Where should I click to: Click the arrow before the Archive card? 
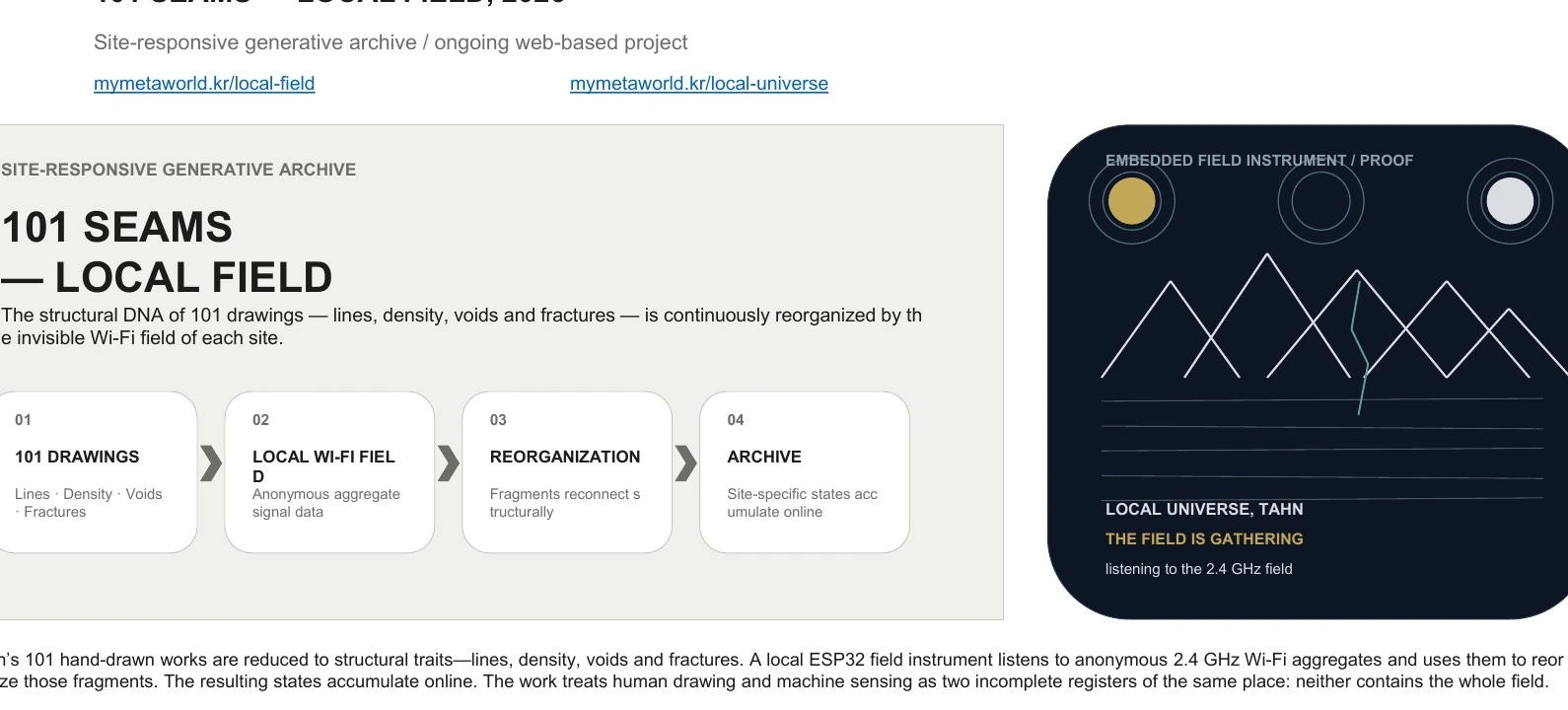(686, 462)
